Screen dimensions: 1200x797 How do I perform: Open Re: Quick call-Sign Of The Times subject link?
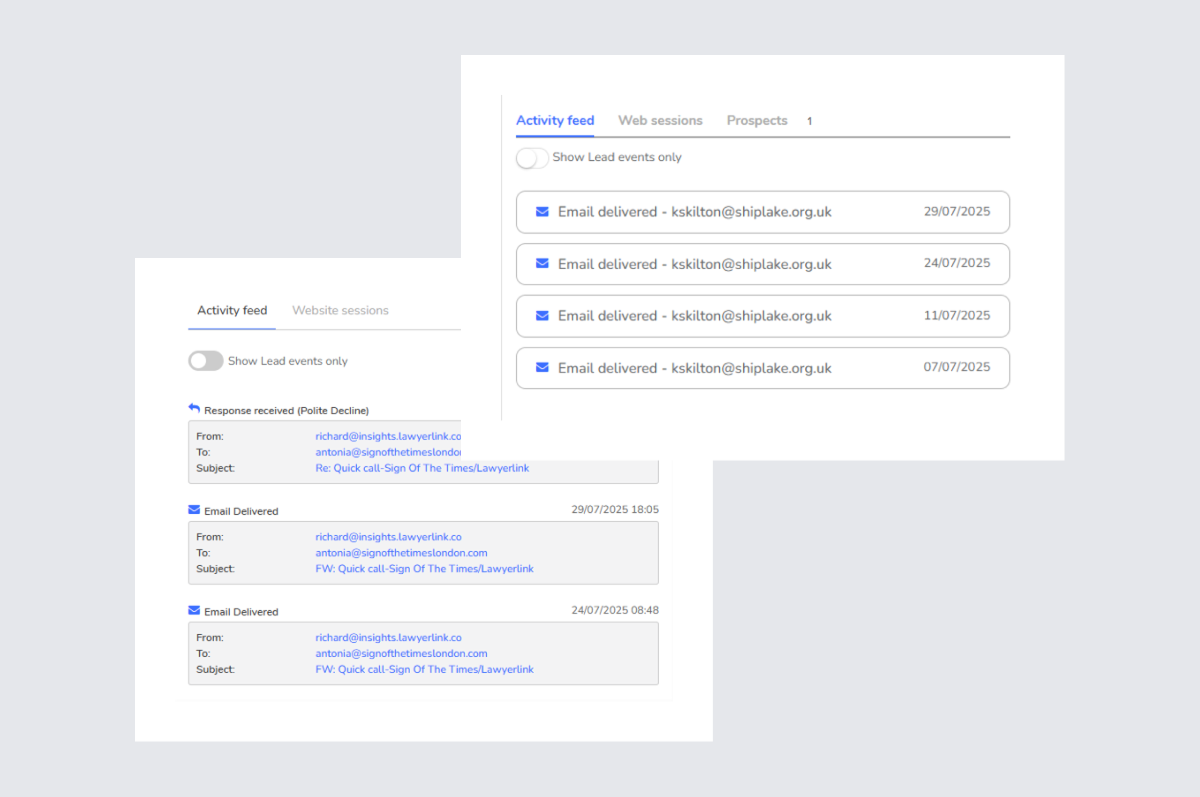[x=422, y=468]
